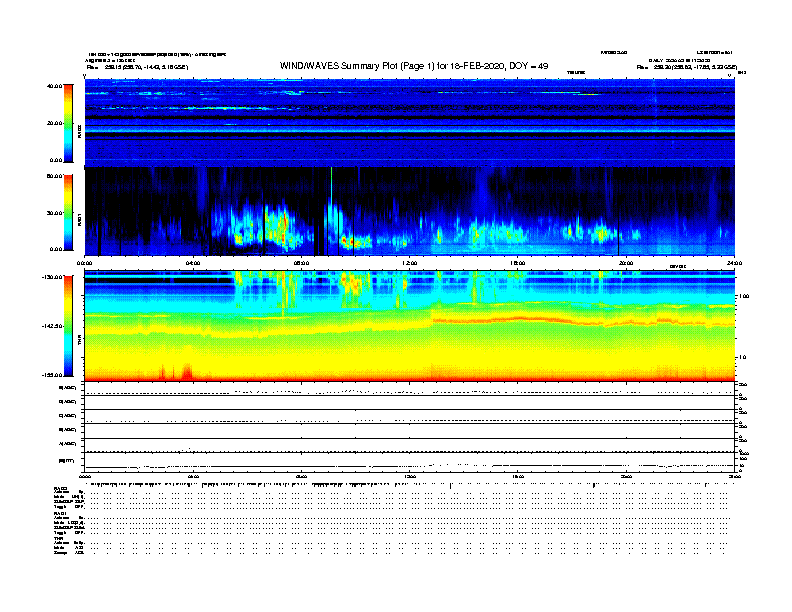792x612 pixels.
Task: Click the RAD2 heading in the status table
Action: 61,489
